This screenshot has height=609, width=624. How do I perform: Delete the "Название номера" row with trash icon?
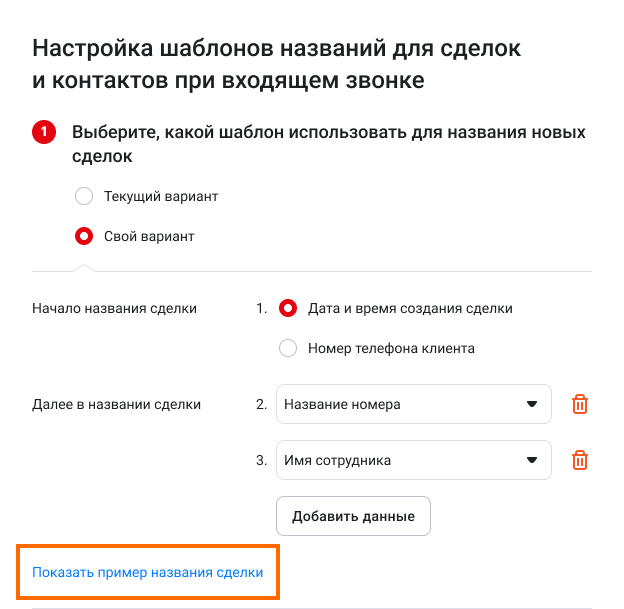580,404
